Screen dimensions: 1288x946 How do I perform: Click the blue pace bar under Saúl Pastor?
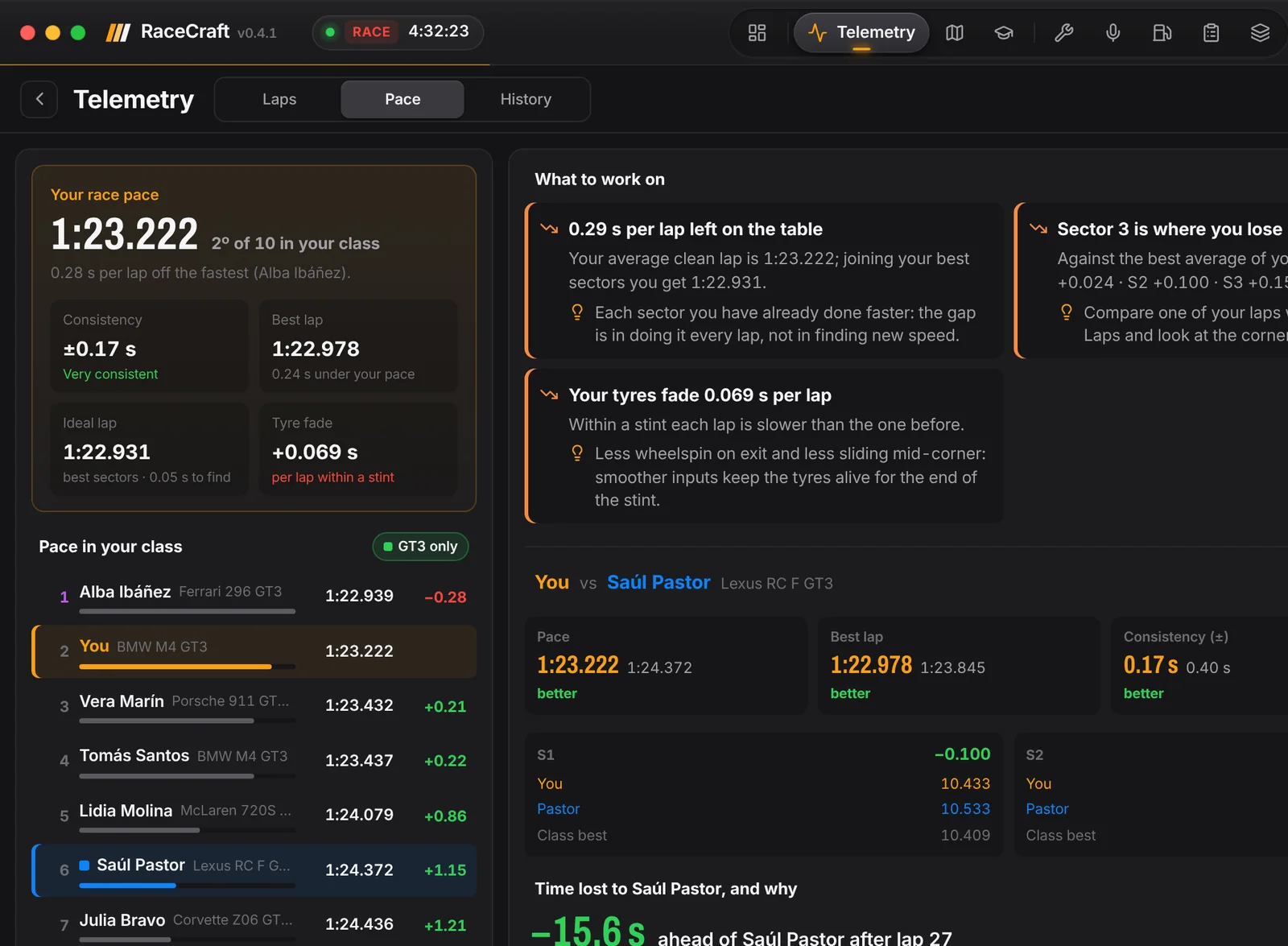(x=128, y=886)
